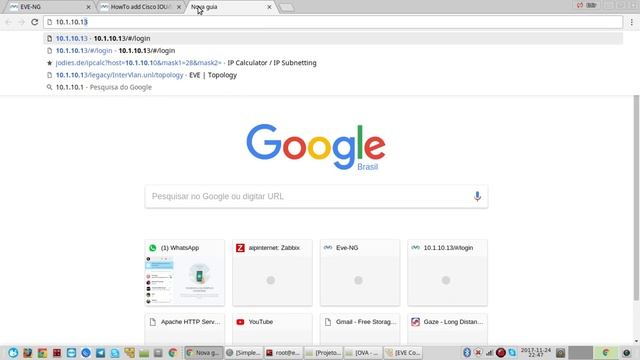Open the Eve-NG shortcut tile

tap(360, 273)
